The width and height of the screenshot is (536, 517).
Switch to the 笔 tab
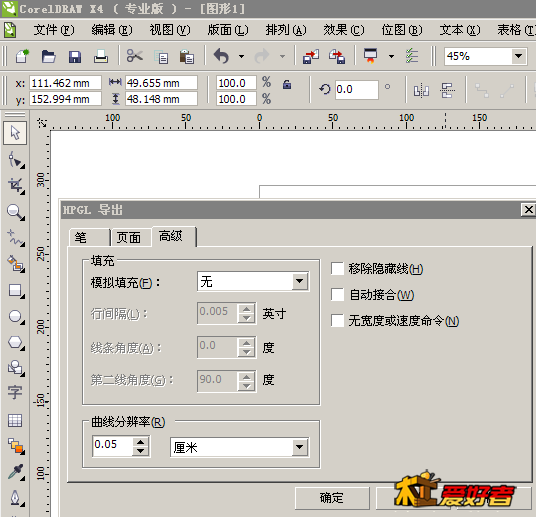(89, 237)
